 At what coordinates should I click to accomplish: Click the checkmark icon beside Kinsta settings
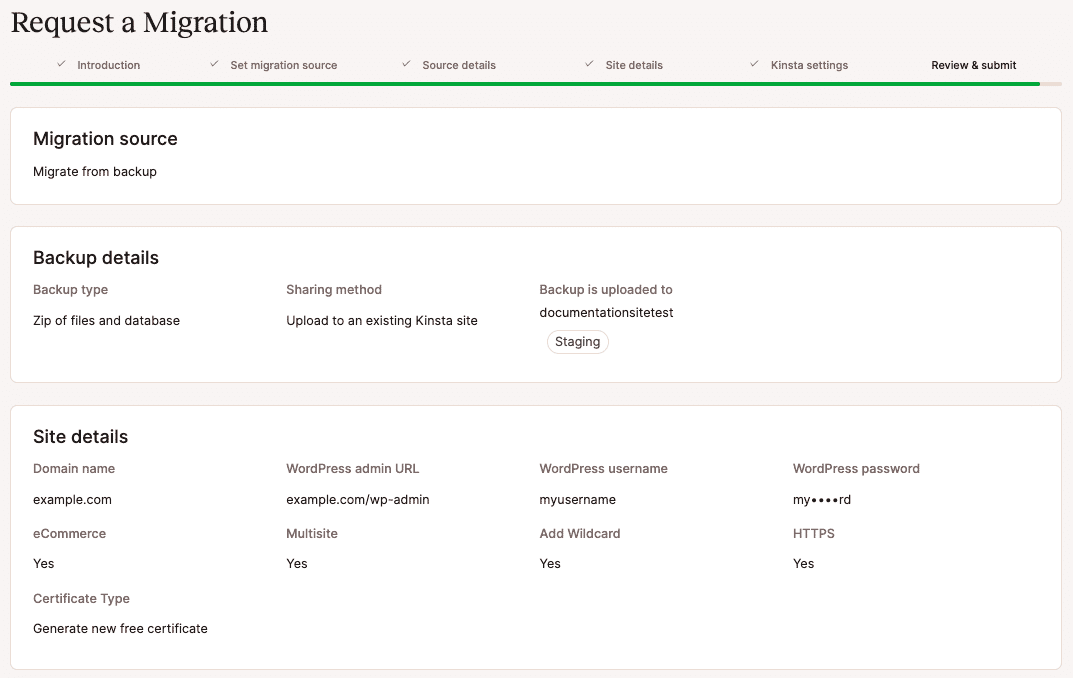click(x=754, y=64)
